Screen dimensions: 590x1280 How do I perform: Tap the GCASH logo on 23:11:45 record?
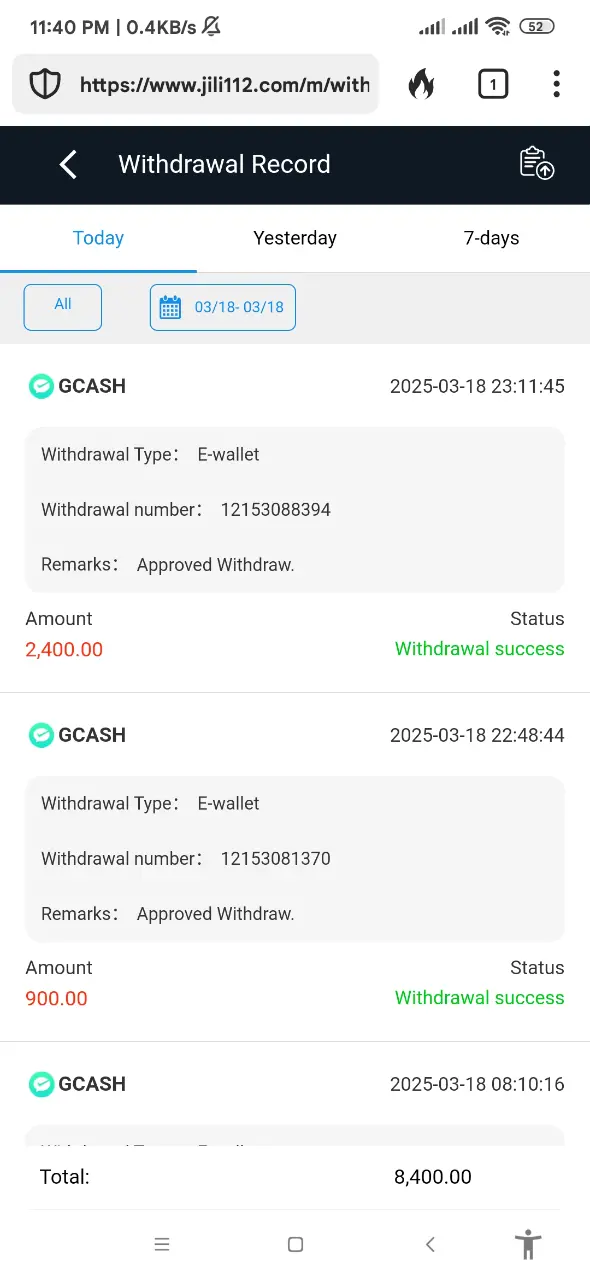[x=41, y=386]
